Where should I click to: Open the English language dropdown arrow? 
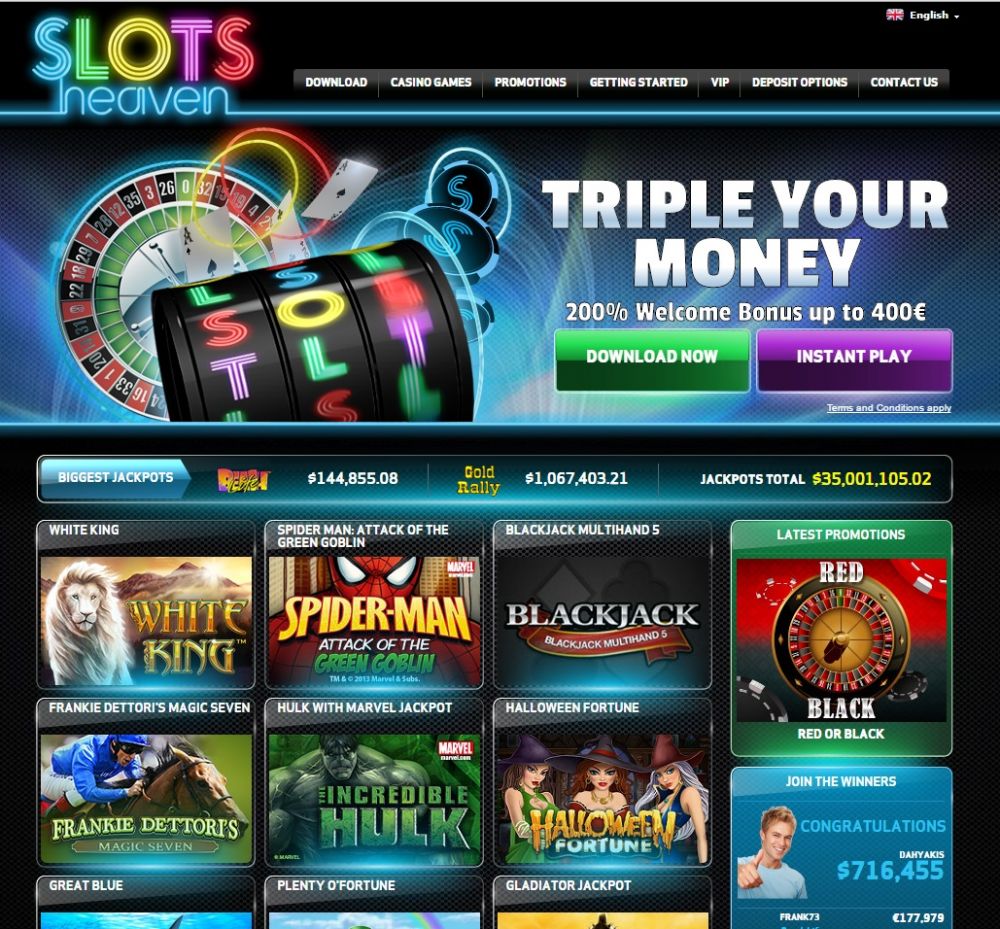coord(956,17)
